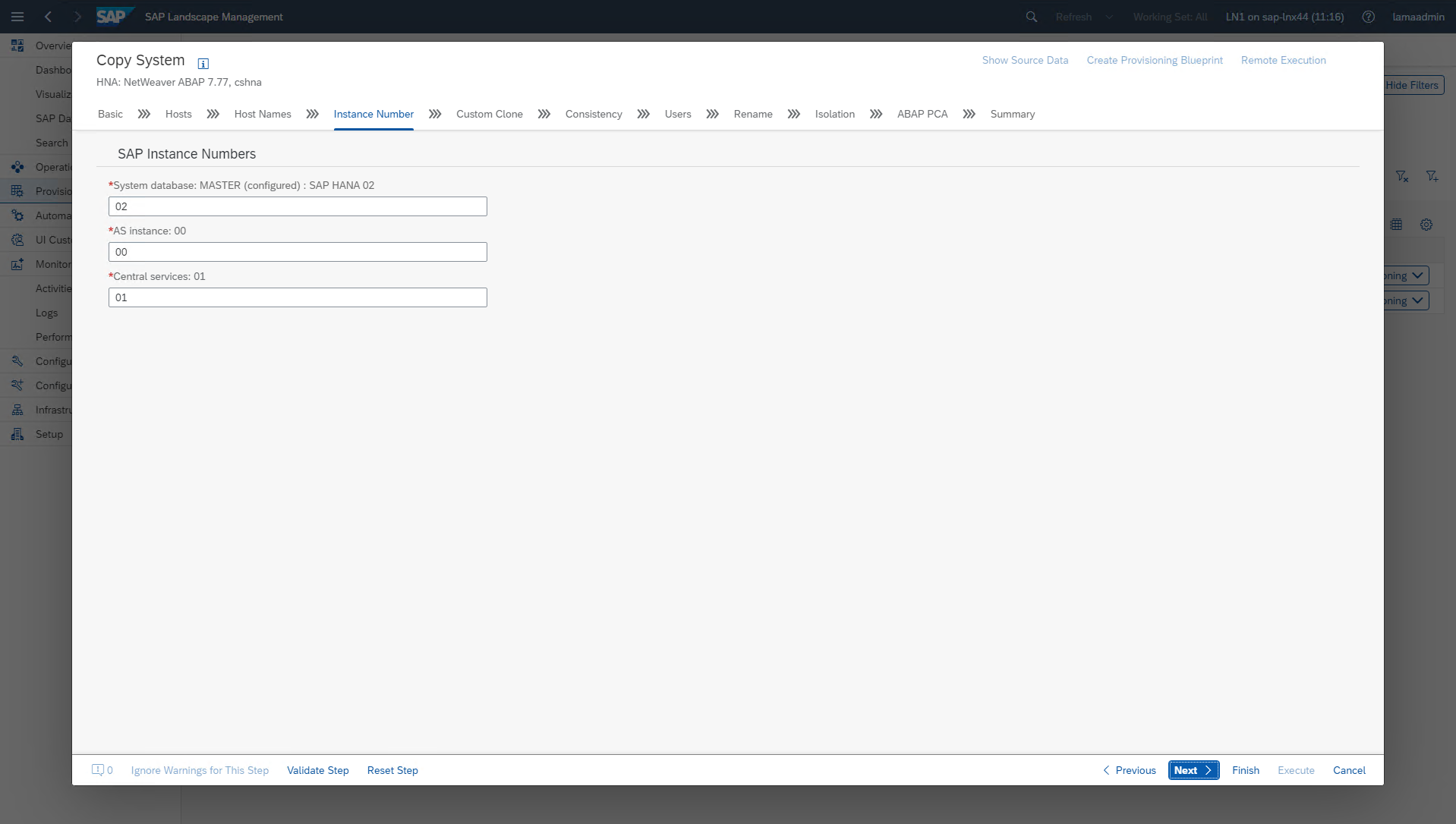The height and width of the screenshot is (824, 1456).
Task: Click Show Source Data link
Action: coord(1025,60)
